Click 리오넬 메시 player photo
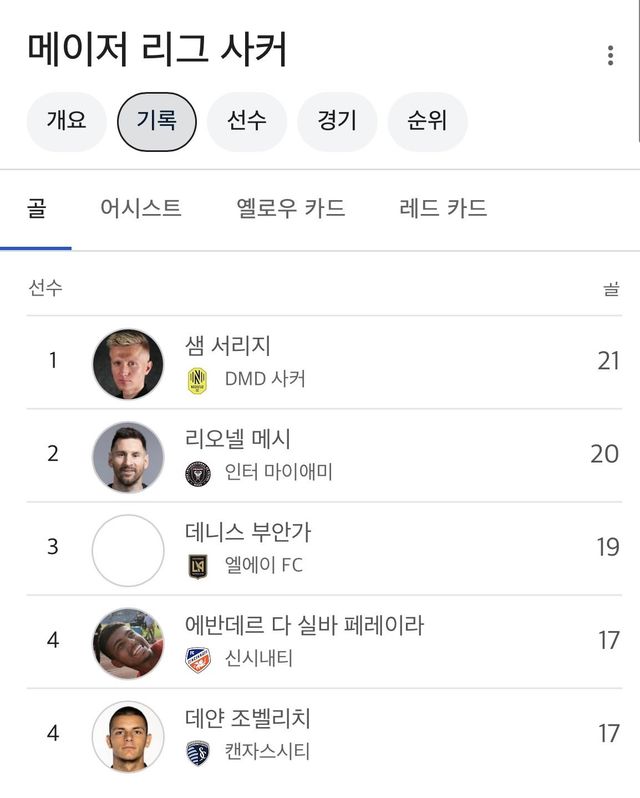The image size is (640, 798). click(128, 456)
